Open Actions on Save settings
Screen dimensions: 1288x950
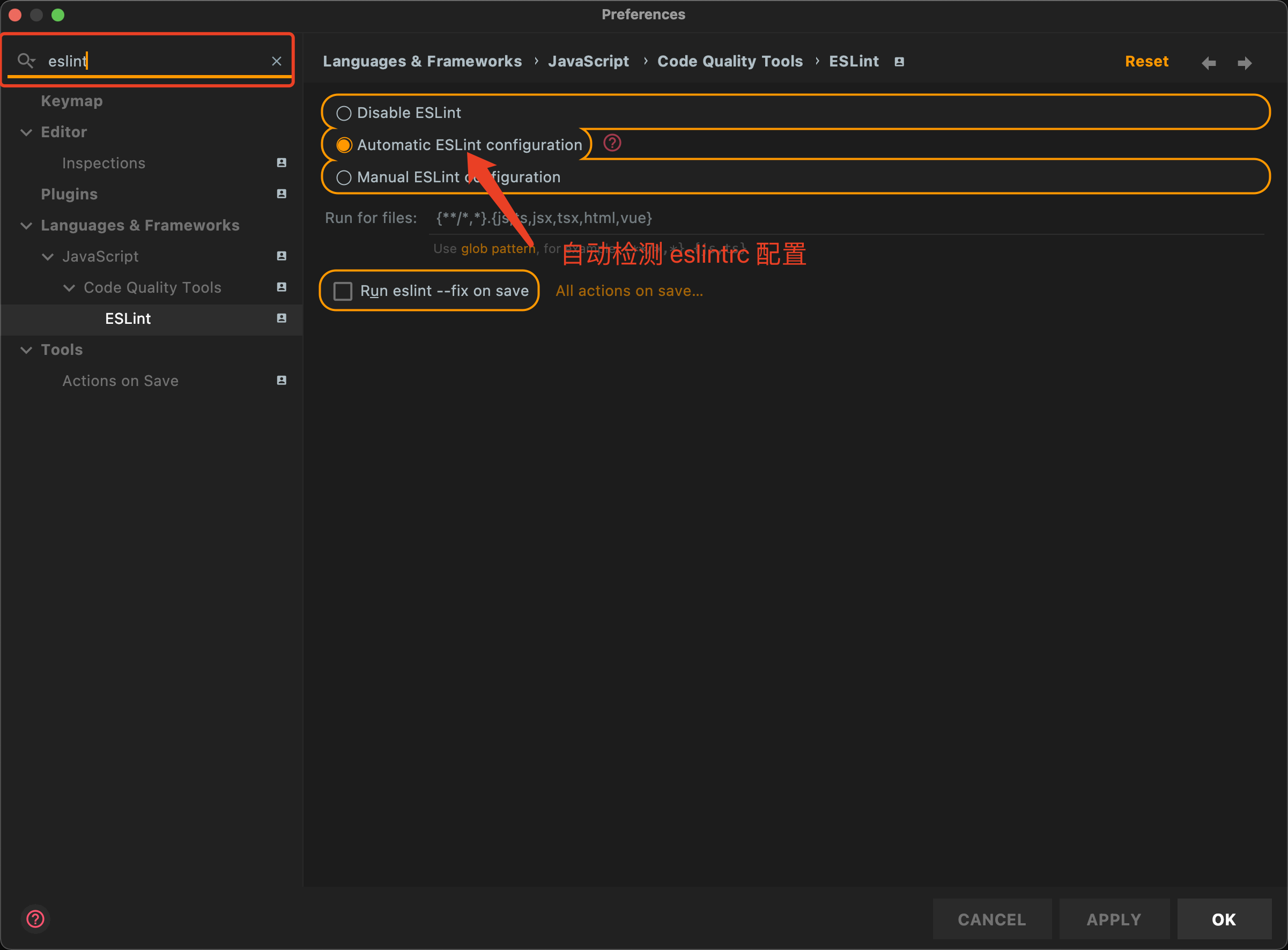tap(120, 381)
